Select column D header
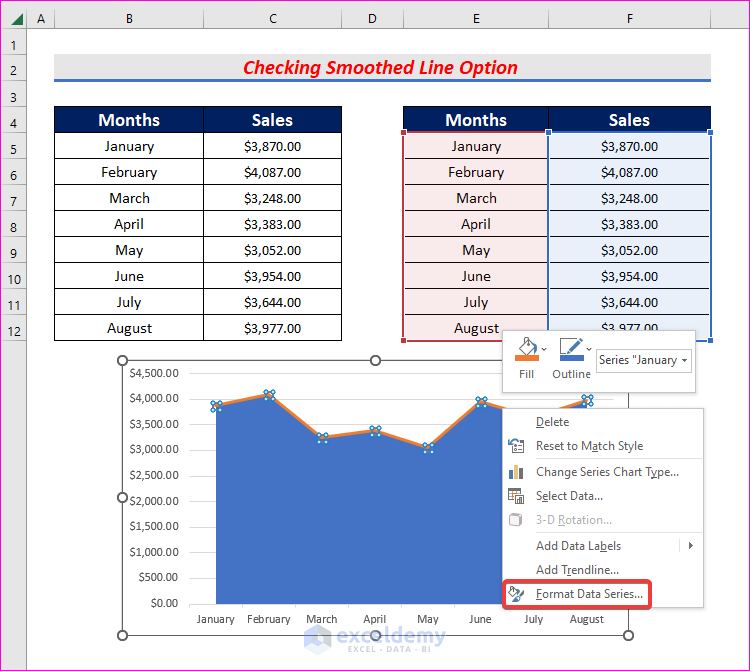Screen dimensions: 750x671 pos(372,19)
